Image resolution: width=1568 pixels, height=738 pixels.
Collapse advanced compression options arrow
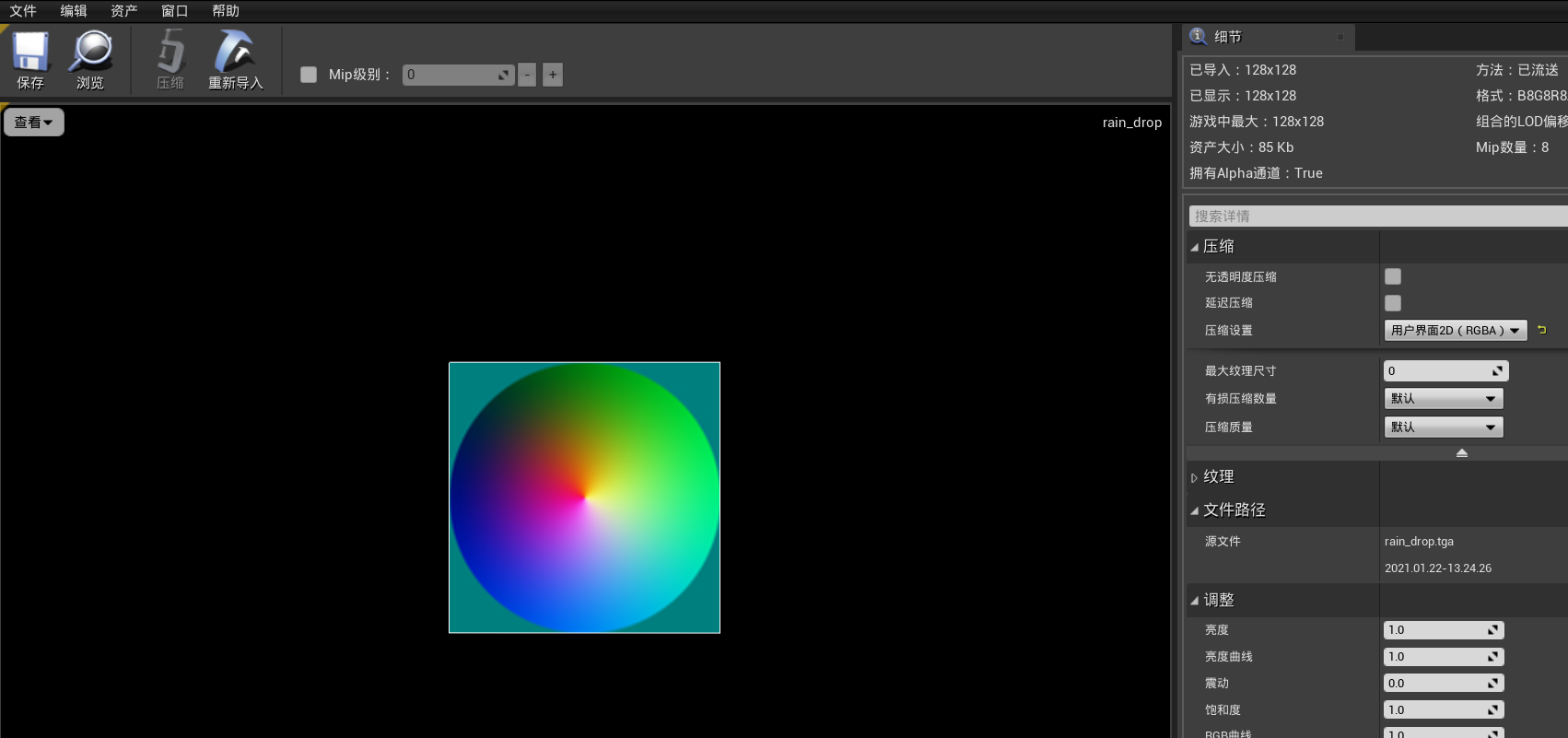[x=1462, y=453]
